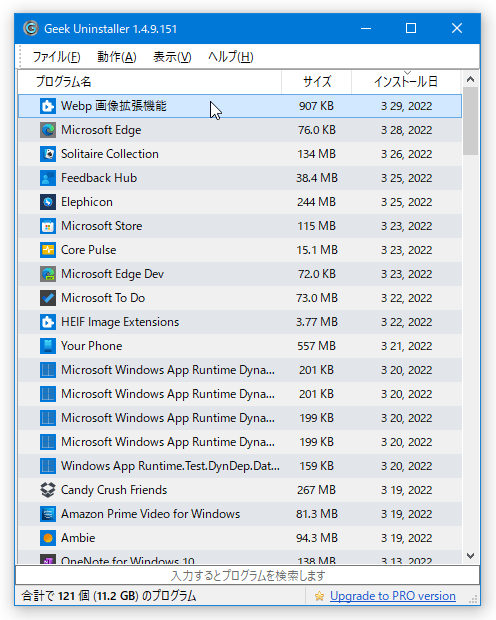Open the 表示(V) menu
496x620 pixels.
pyautogui.click(x=172, y=57)
